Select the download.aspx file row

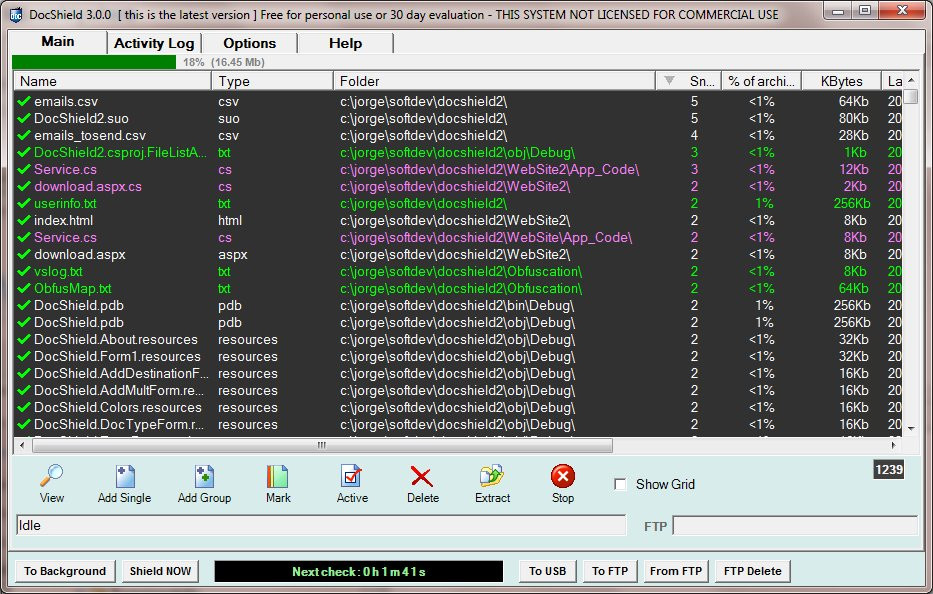pos(458,255)
